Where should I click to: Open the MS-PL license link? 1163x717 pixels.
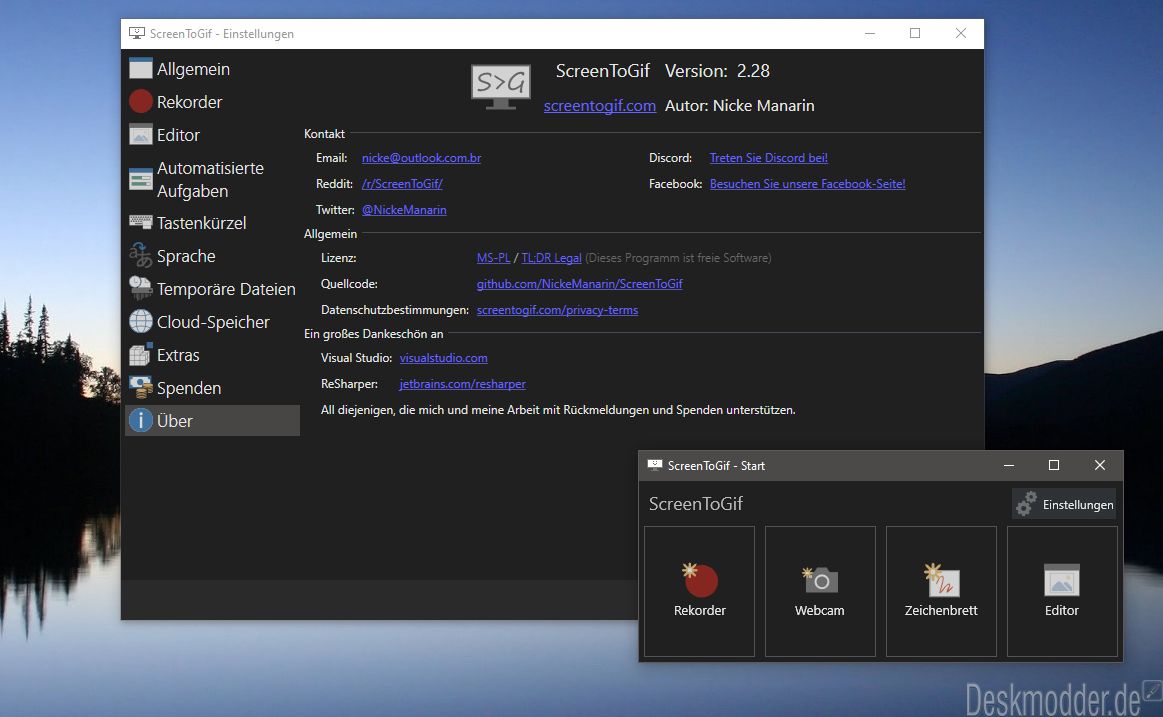(493, 258)
